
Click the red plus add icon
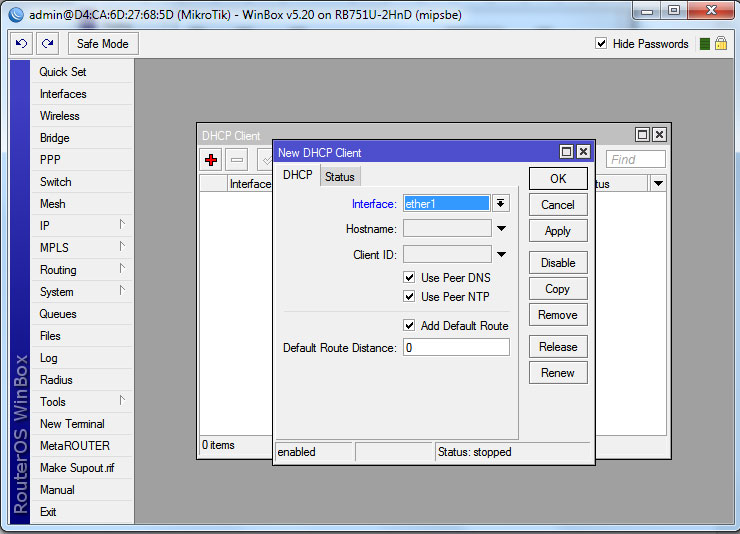pos(211,160)
